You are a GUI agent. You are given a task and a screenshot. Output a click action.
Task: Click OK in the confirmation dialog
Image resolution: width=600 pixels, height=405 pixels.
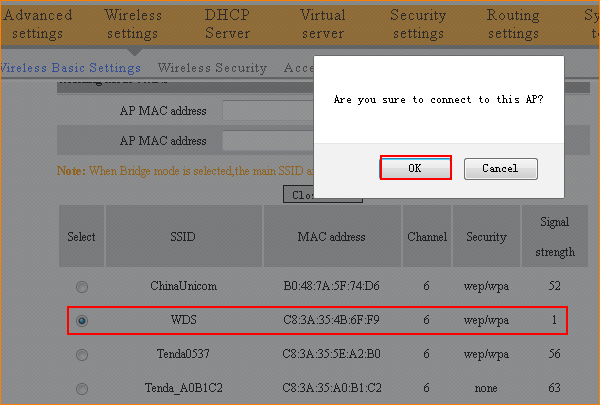point(415,168)
